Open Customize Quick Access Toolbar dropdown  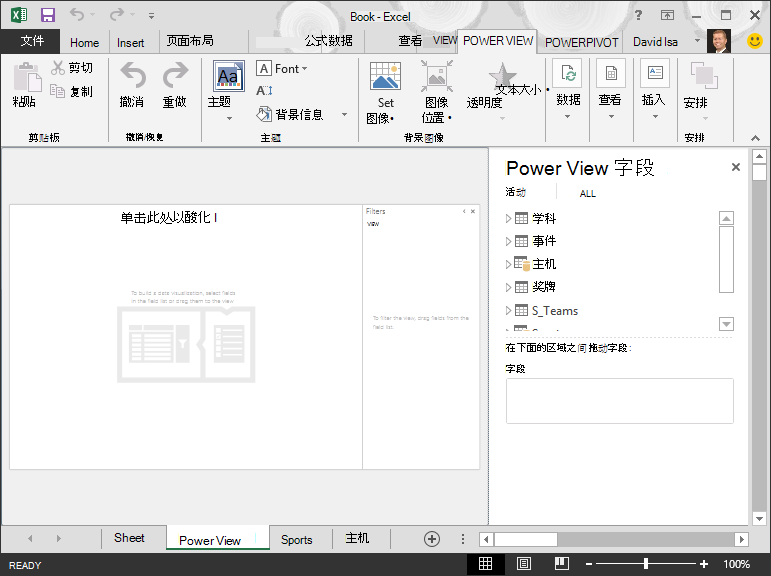point(151,16)
